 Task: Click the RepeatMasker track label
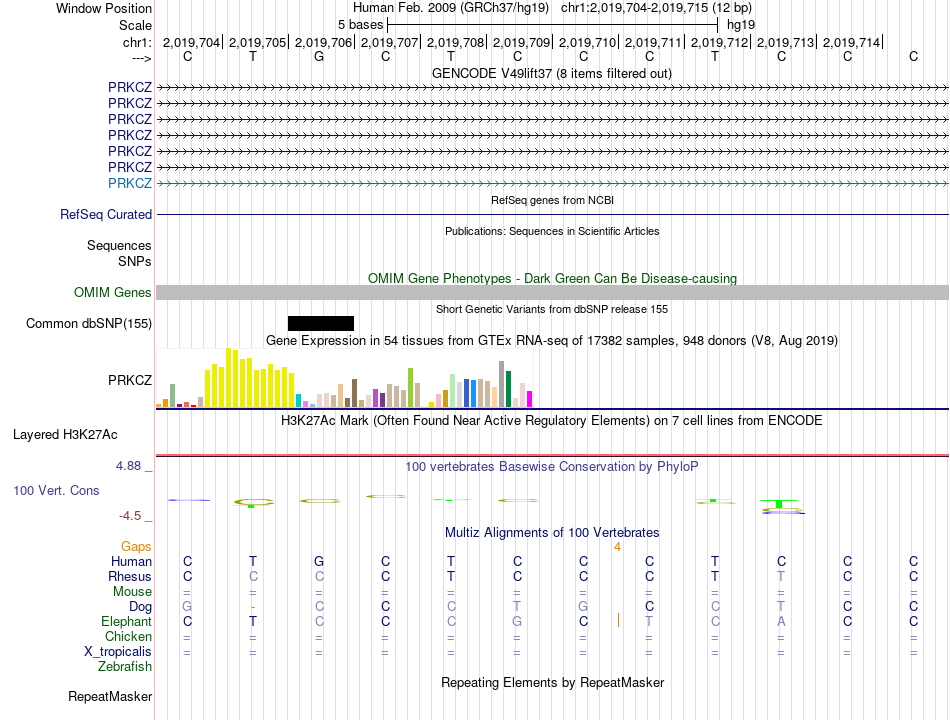[x=110, y=696]
